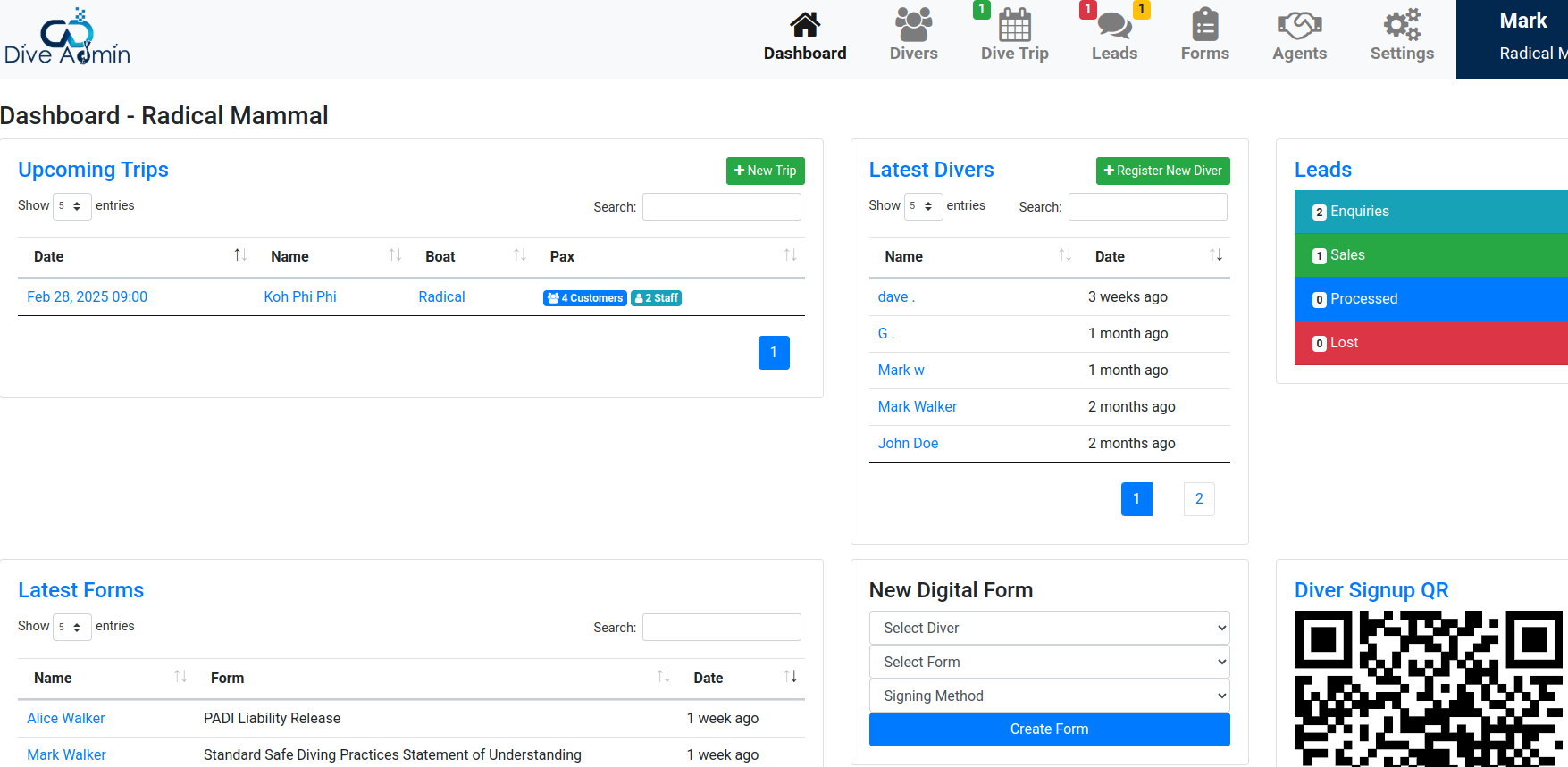Click the Dive Admin logo
Image resolution: width=1568 pixels, height=767 pixels.
[x=67, y=38]
